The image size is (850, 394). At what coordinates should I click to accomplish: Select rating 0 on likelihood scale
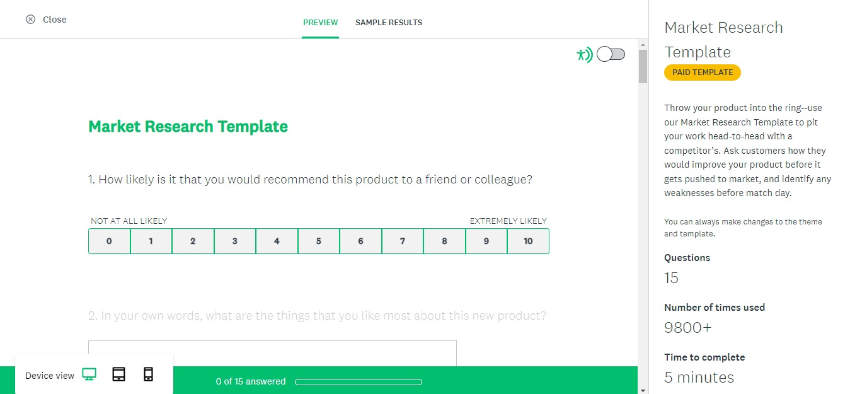coord(110,241)
